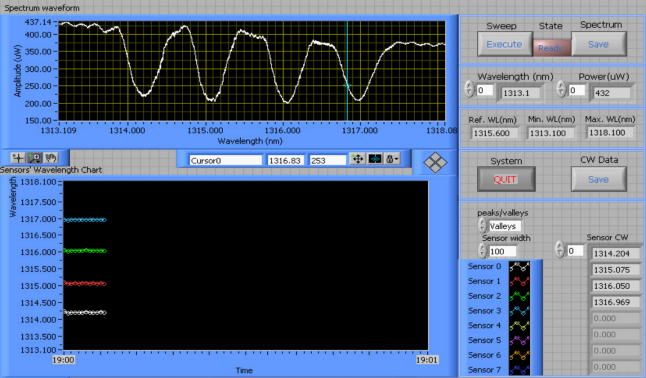Image resolution: width=646 pixels, height=378 pixels.
Task: Click the Sensor 0 plot legend icon
Action: point(520,267)
